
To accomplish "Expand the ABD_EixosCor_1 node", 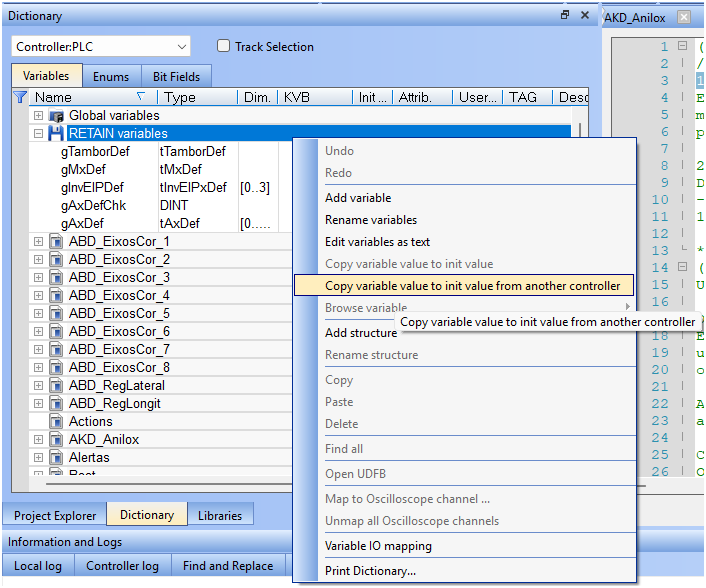I will pos(38,242).
